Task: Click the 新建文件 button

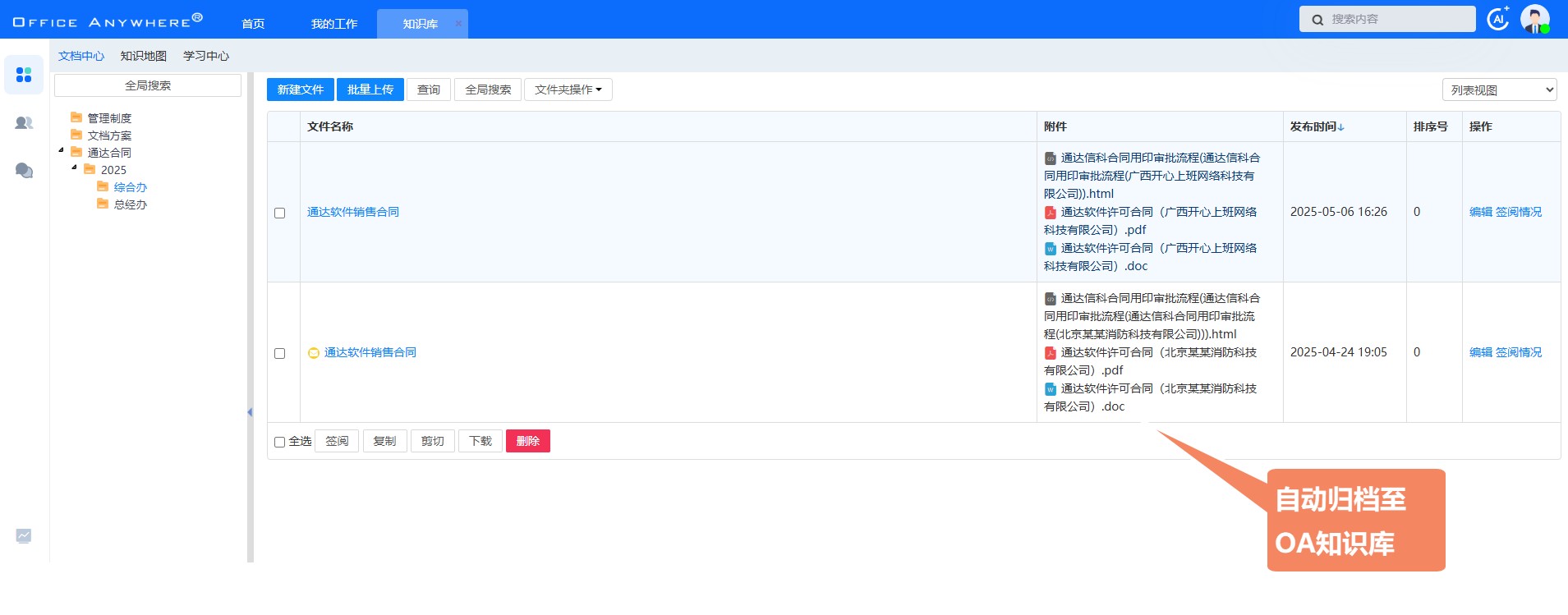Action: [301, 89]
